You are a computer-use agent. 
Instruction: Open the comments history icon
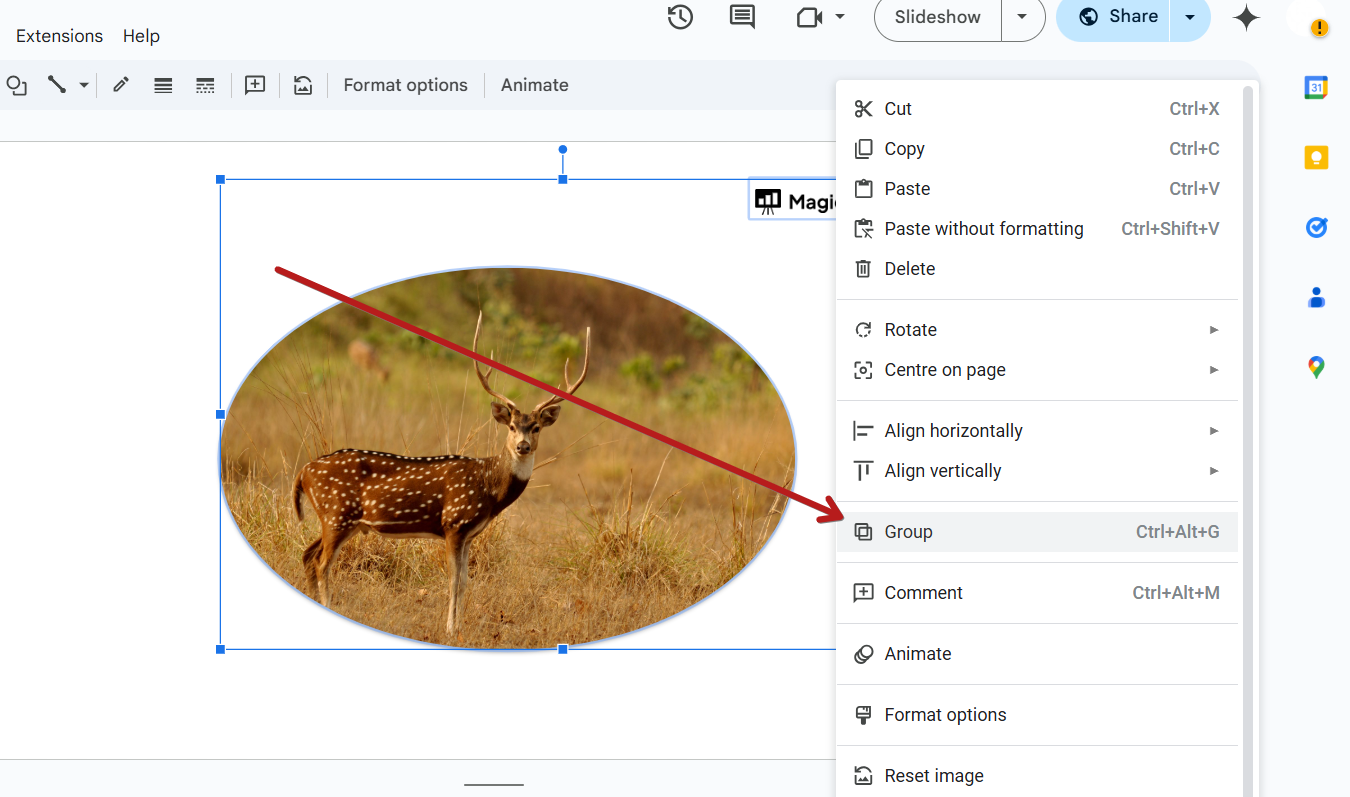point(742,17)
